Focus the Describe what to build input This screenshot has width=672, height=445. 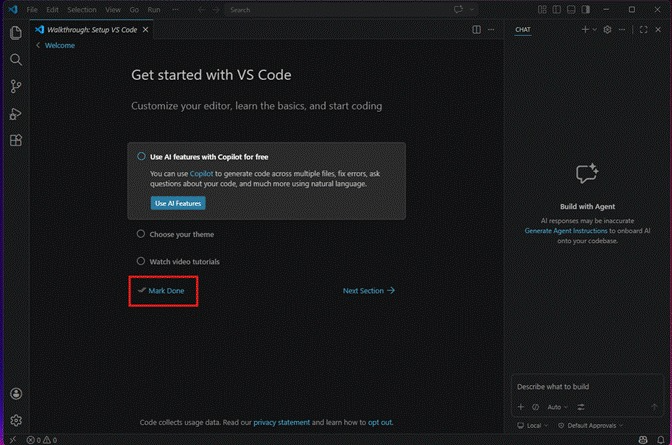(x=587, y=387)
